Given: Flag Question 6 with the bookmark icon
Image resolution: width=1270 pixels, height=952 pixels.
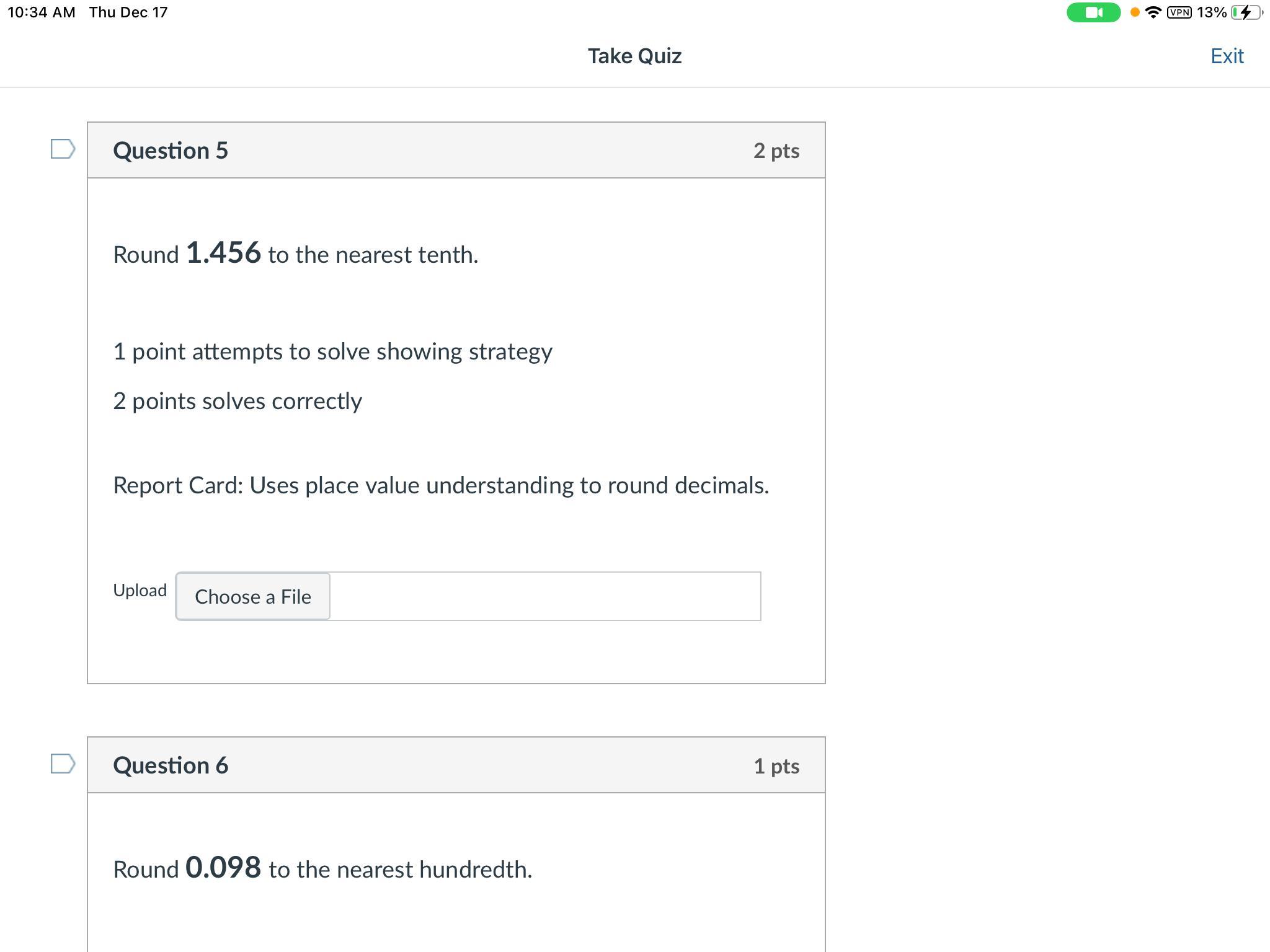Looking at the screenshot, I should (x=63, y=764).
